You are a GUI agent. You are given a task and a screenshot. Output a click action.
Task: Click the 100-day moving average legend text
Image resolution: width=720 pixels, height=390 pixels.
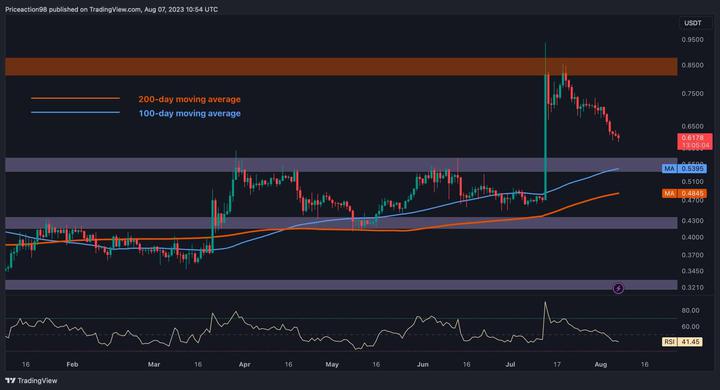(x=189, y=113)
